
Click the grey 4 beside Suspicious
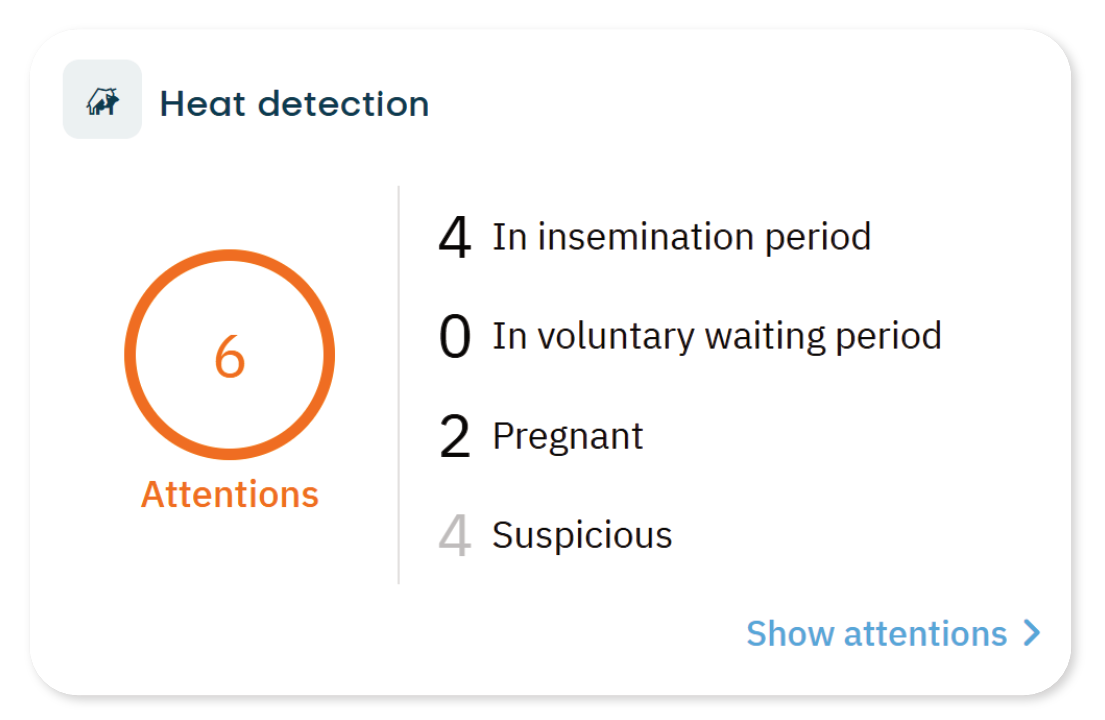click(455, 537)
